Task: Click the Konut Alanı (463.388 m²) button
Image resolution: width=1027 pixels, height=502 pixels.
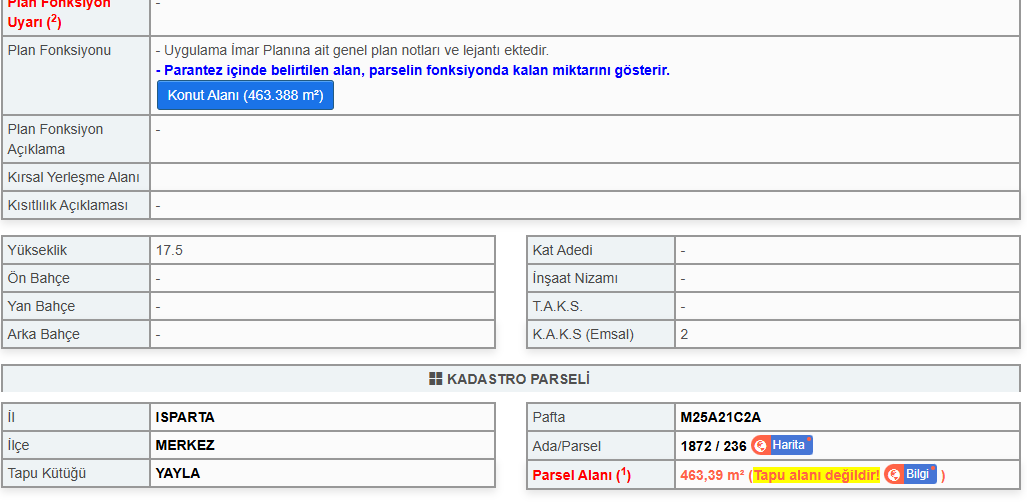Action: pyautogui.click(x=245, y=95)
